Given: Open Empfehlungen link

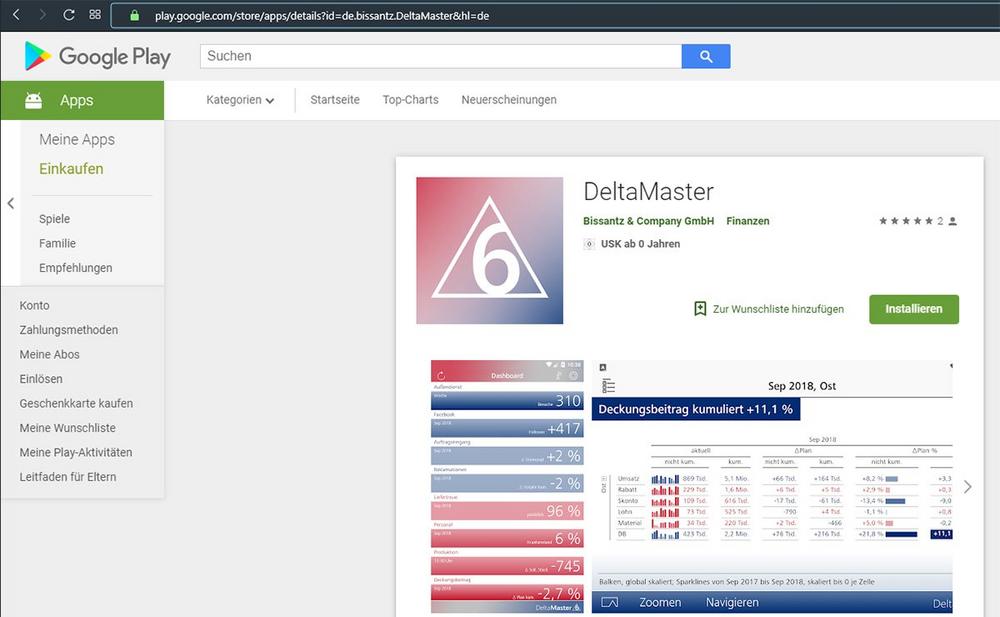Looking at the screenshot, I should [75, 268].
